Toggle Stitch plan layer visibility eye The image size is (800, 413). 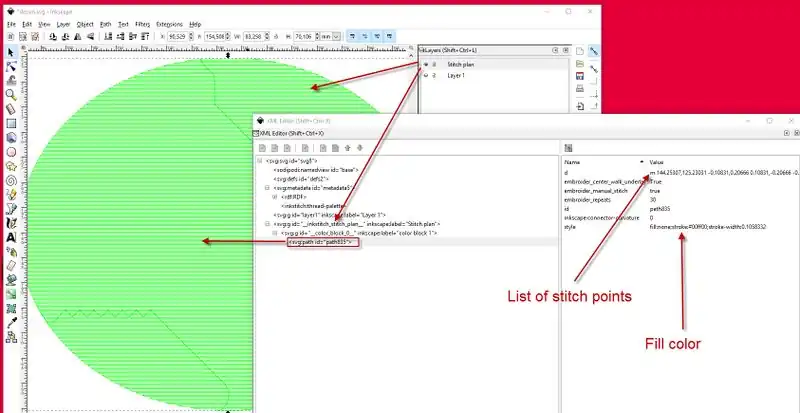426,64
